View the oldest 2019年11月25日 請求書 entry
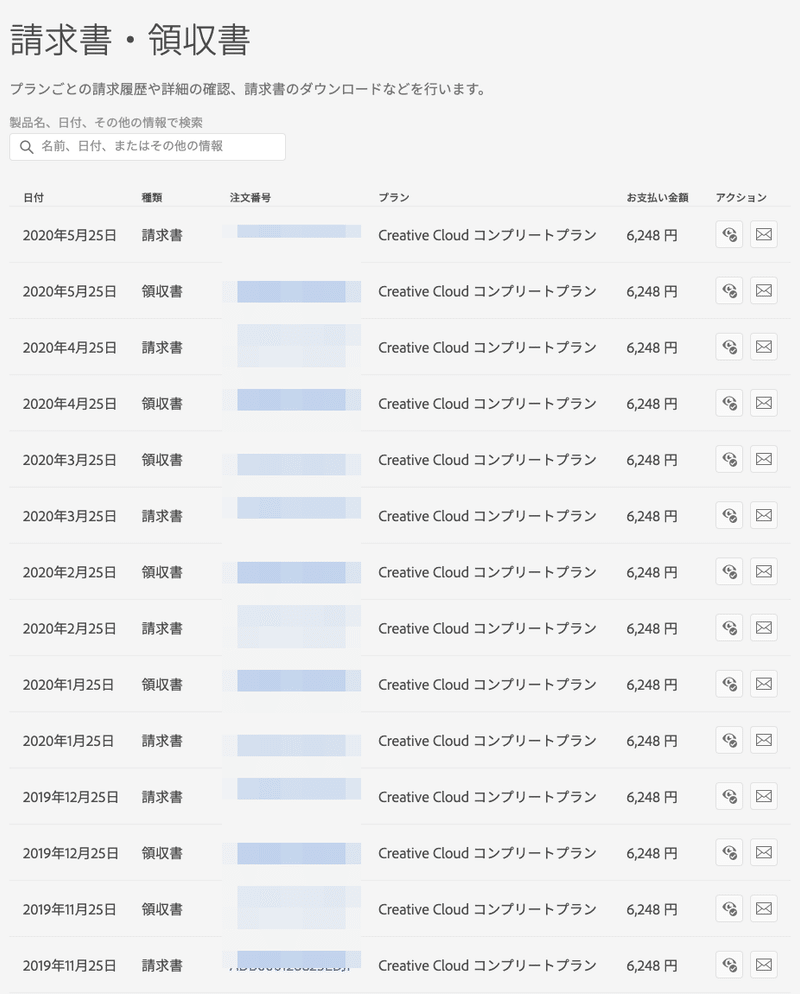 pos(728,965)
